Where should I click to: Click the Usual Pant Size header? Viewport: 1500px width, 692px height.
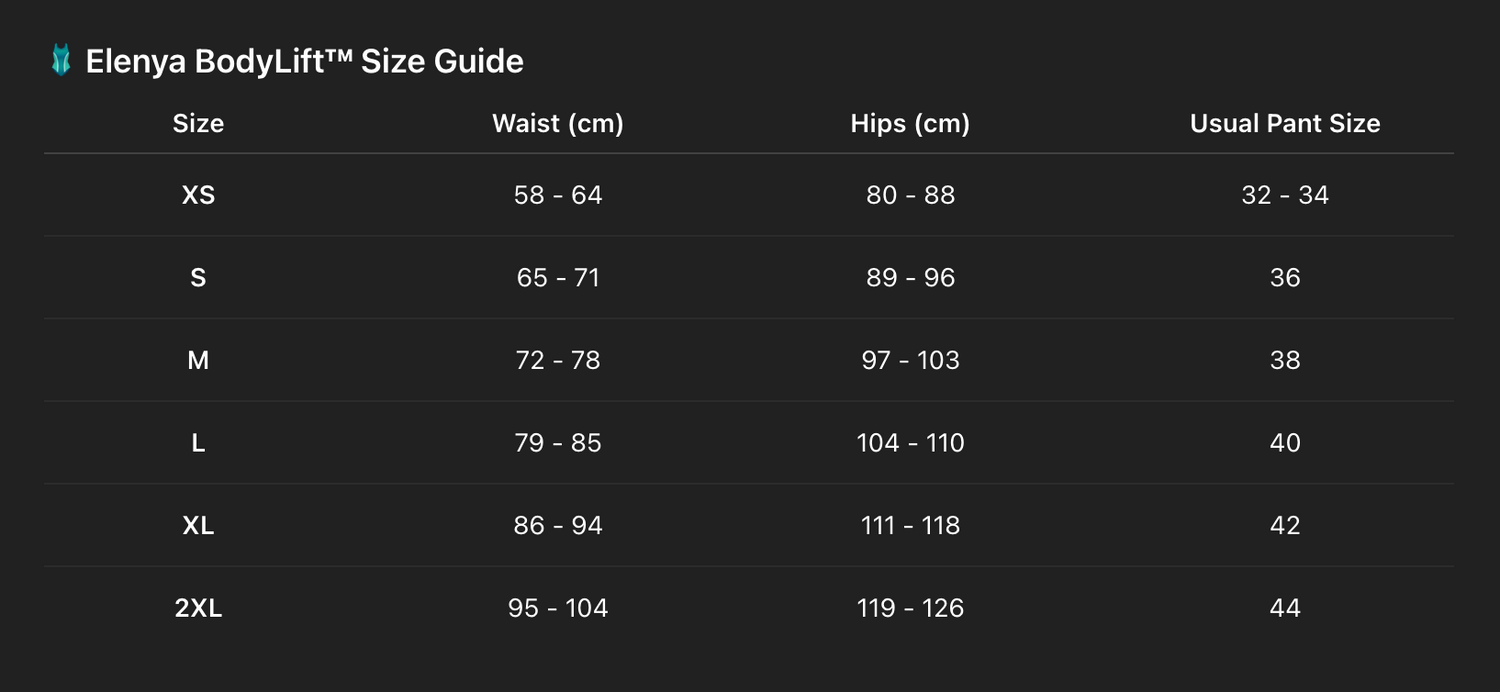(1284, 123)
